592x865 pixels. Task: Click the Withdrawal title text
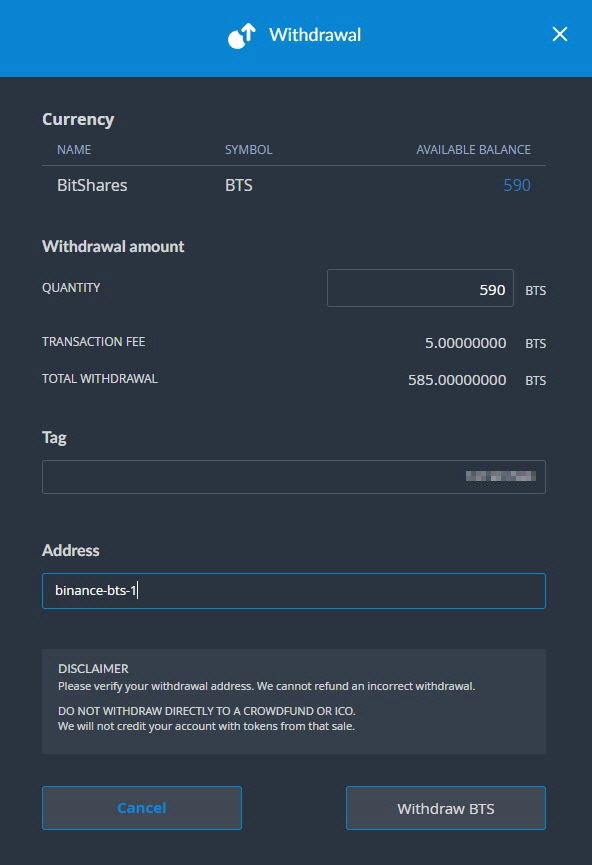pos(315,35)
